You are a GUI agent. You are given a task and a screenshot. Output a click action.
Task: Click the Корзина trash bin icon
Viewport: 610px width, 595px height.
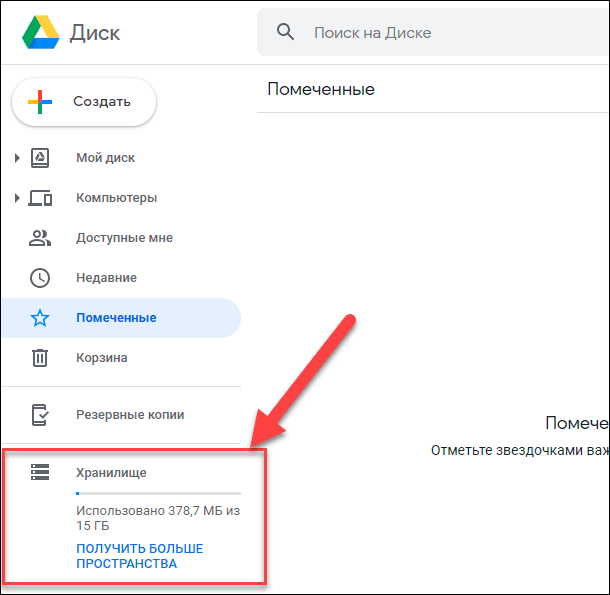[40, 358]
